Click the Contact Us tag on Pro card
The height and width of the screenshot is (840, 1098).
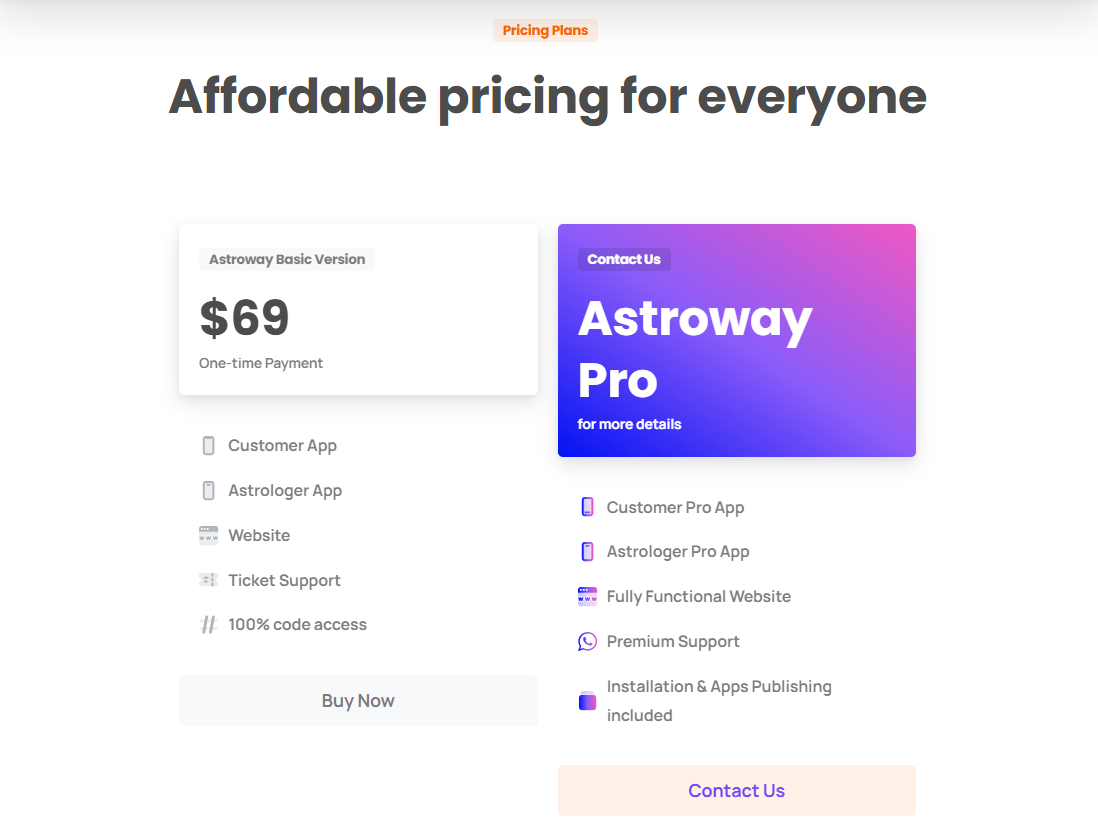[x=624, y=260]
